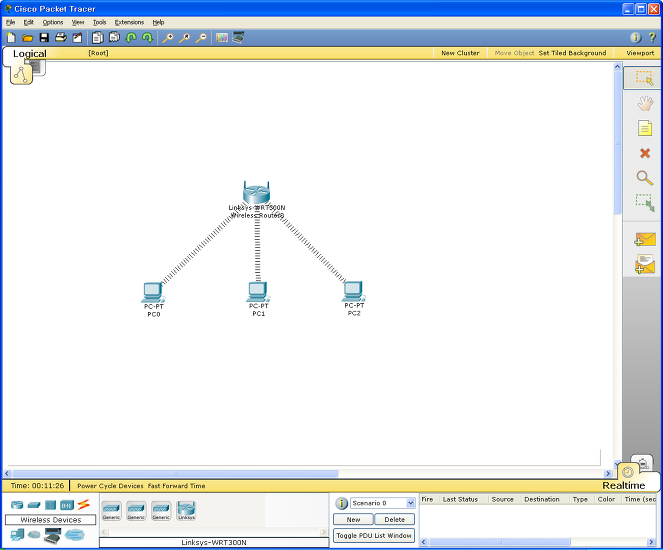Image resolution: width=663 pixels, height=550 pixels.
Task: Select the Place Note tool
Action: point(645,128)
